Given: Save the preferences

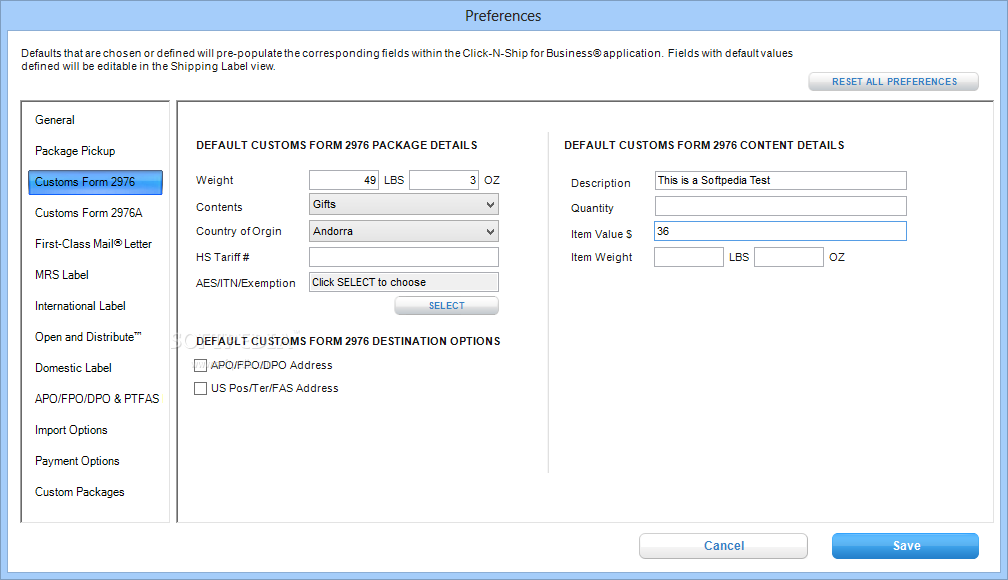Looking at the screenshot, I should coord(905,546).
